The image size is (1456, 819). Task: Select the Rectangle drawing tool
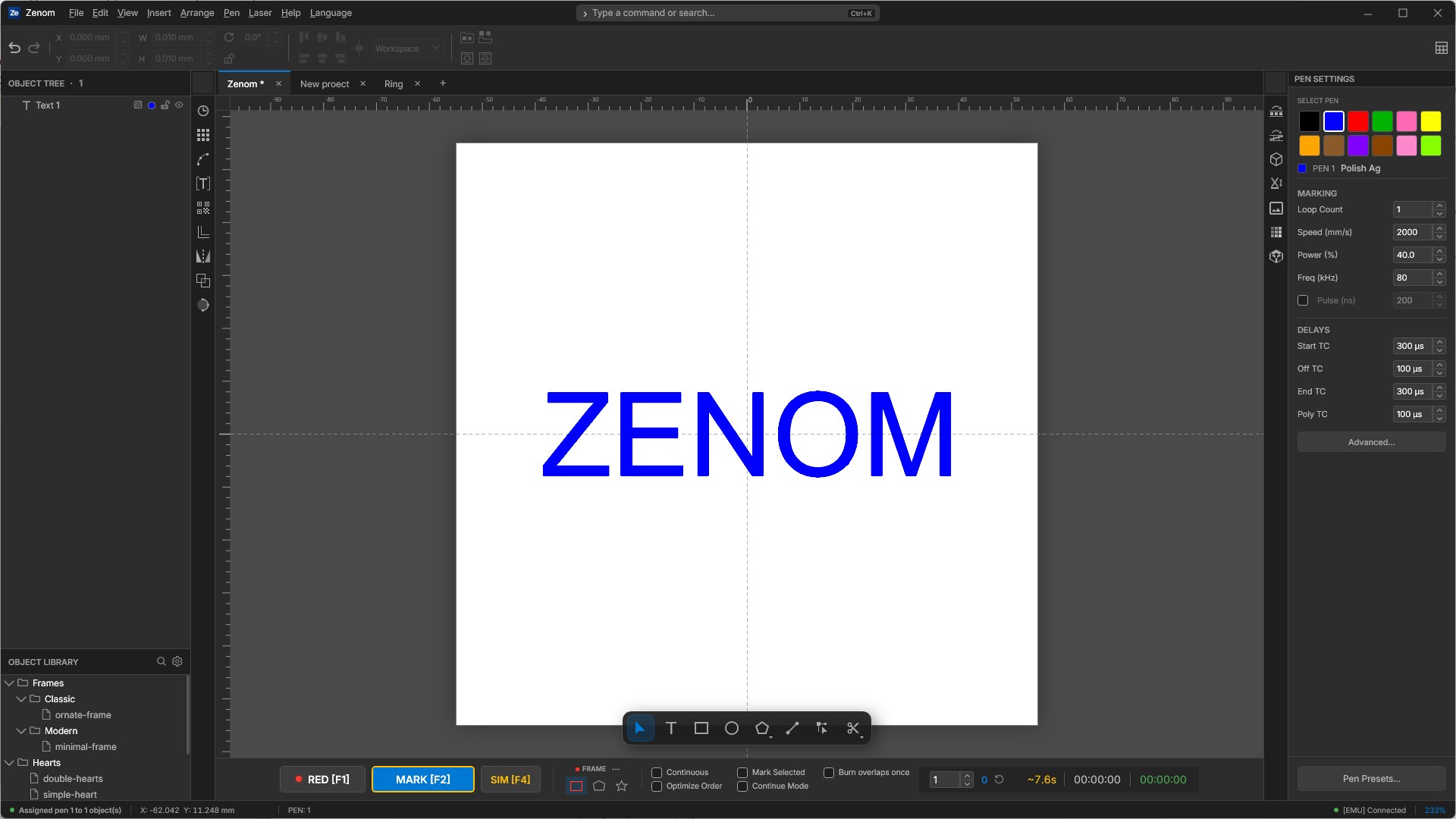coord(701,728)
